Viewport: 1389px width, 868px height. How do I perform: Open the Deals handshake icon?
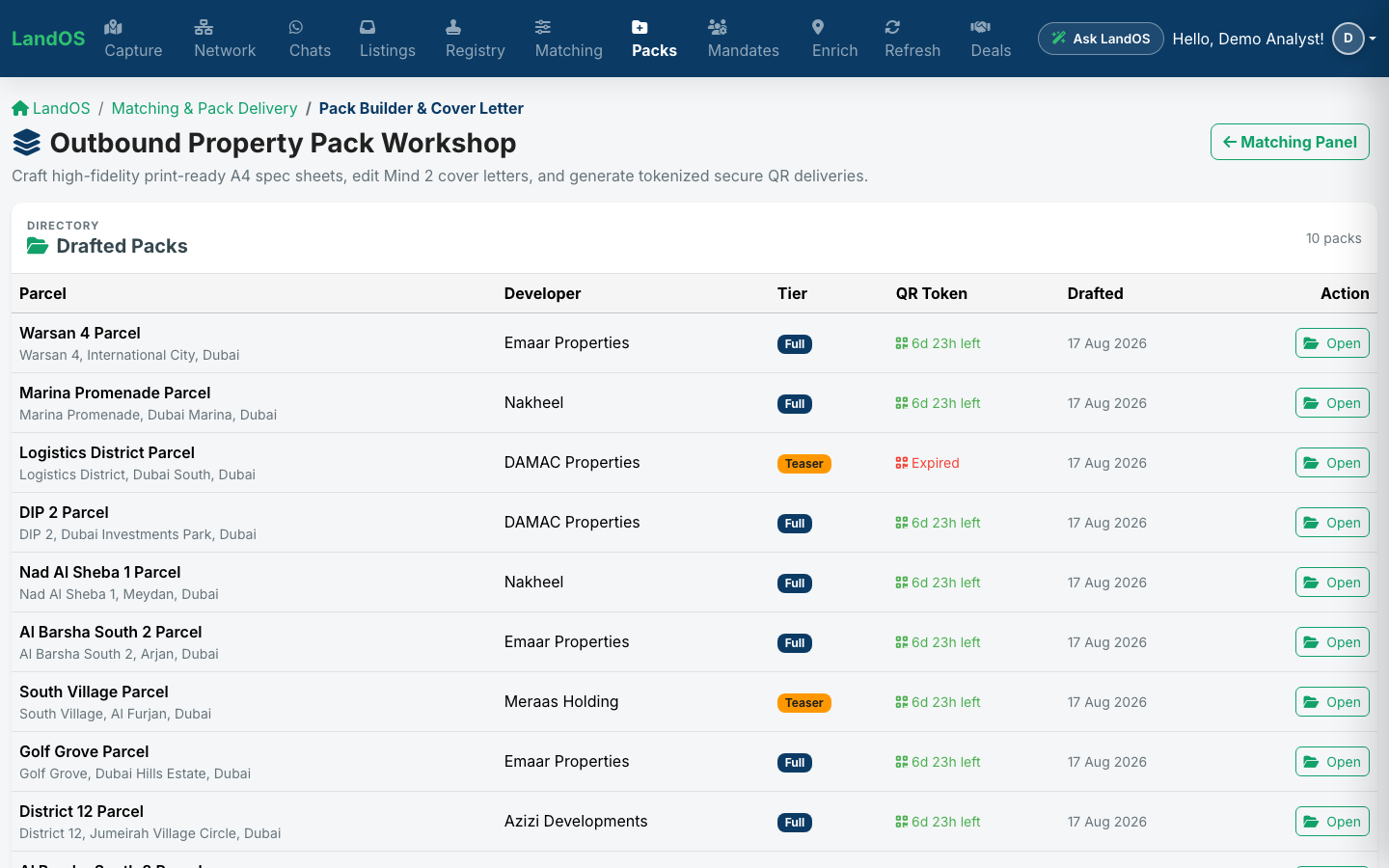980,27
